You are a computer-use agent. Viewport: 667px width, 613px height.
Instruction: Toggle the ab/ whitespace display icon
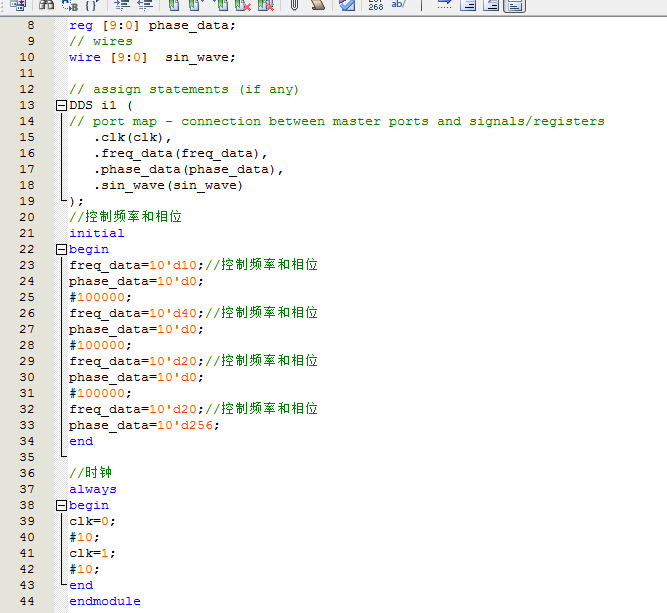(x=398, y=4)
